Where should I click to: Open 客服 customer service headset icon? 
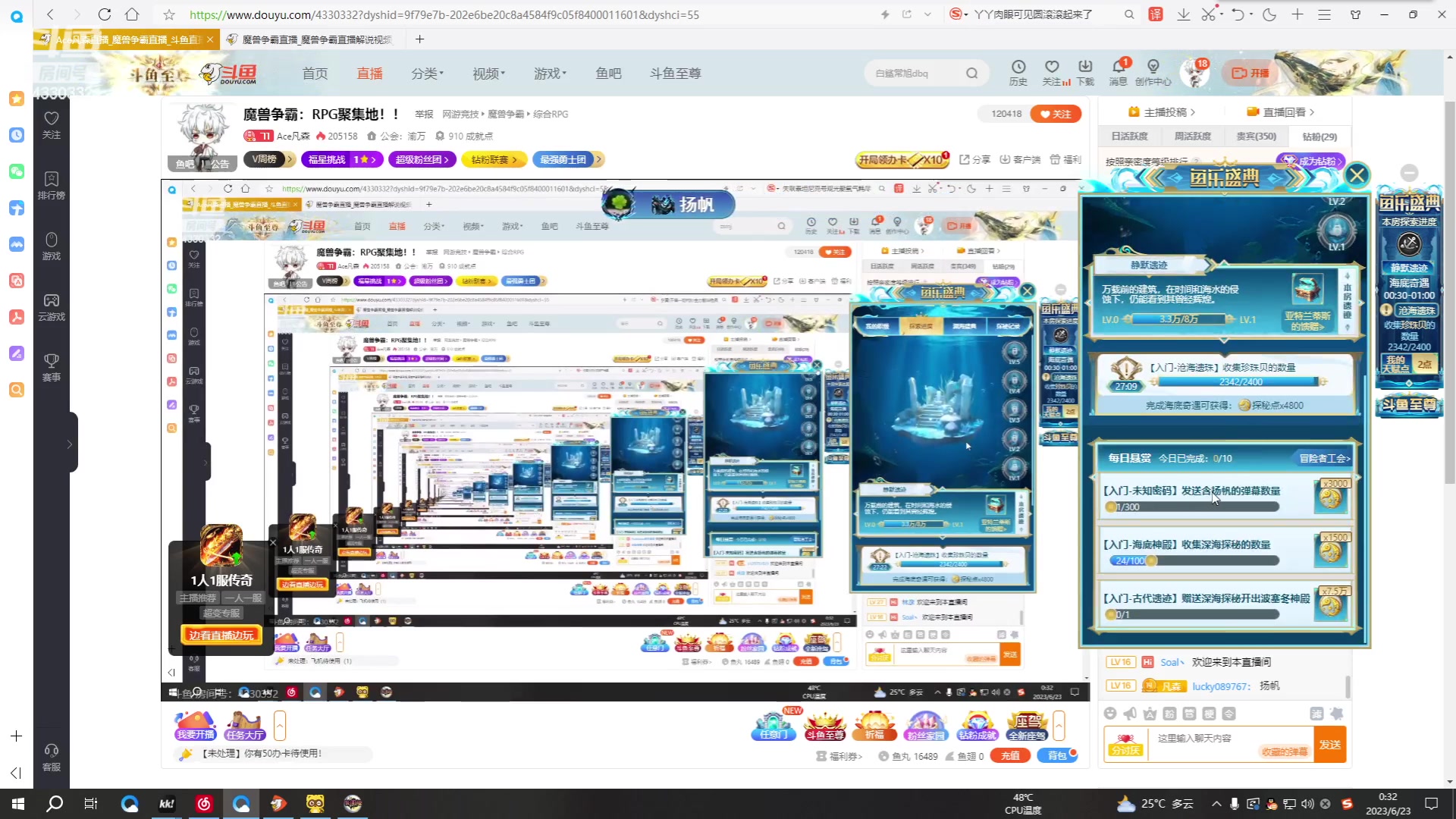click(x=51, y=758)
